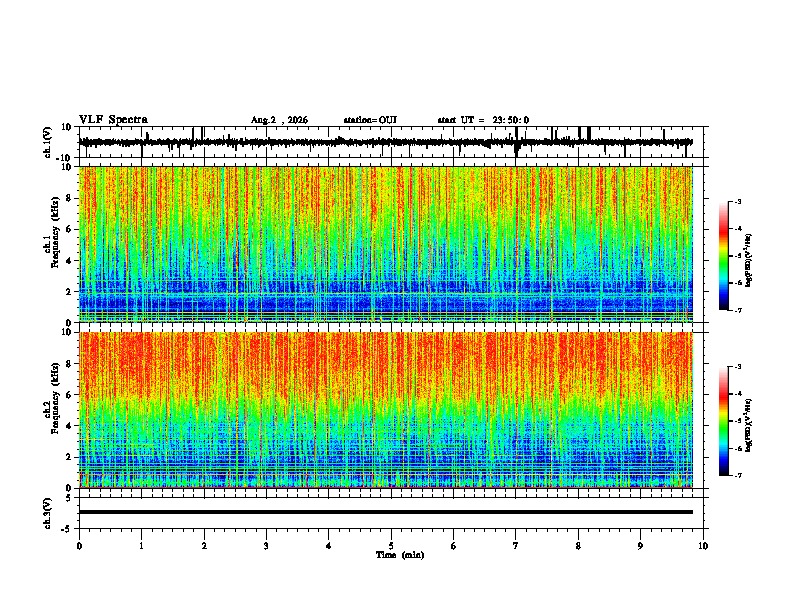Image resolution: width=792 pixels, height=612 pixels.
Task: Click the '-7' tick on ch.2 colorbar
Action: (x=738, y=475)
